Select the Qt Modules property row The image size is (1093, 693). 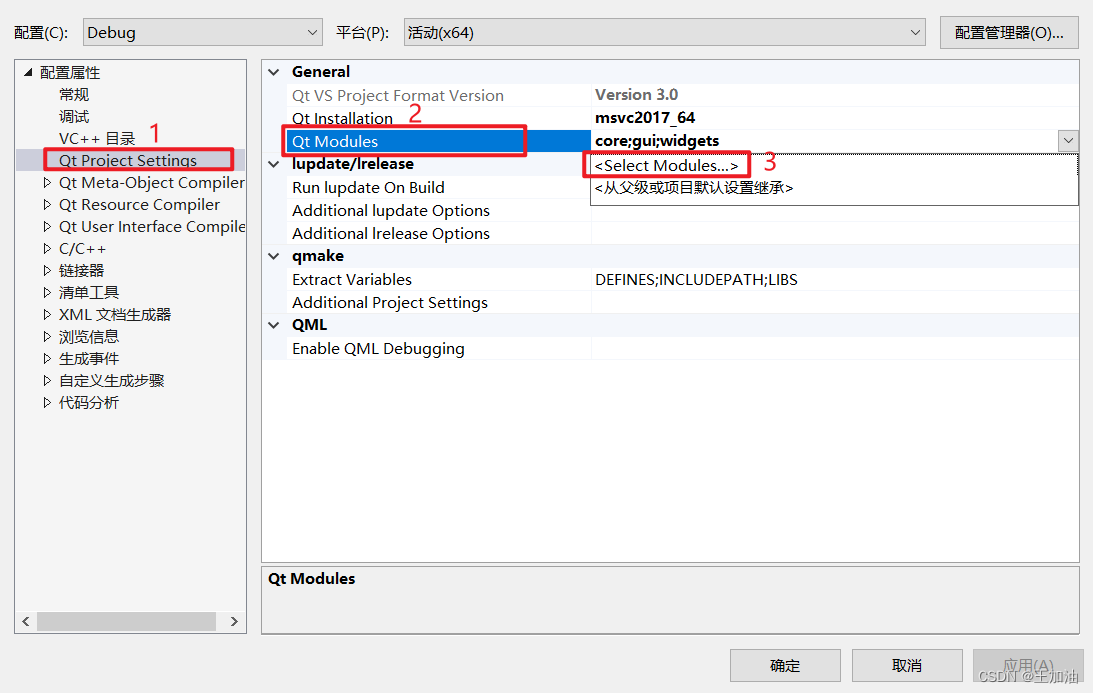439,141
